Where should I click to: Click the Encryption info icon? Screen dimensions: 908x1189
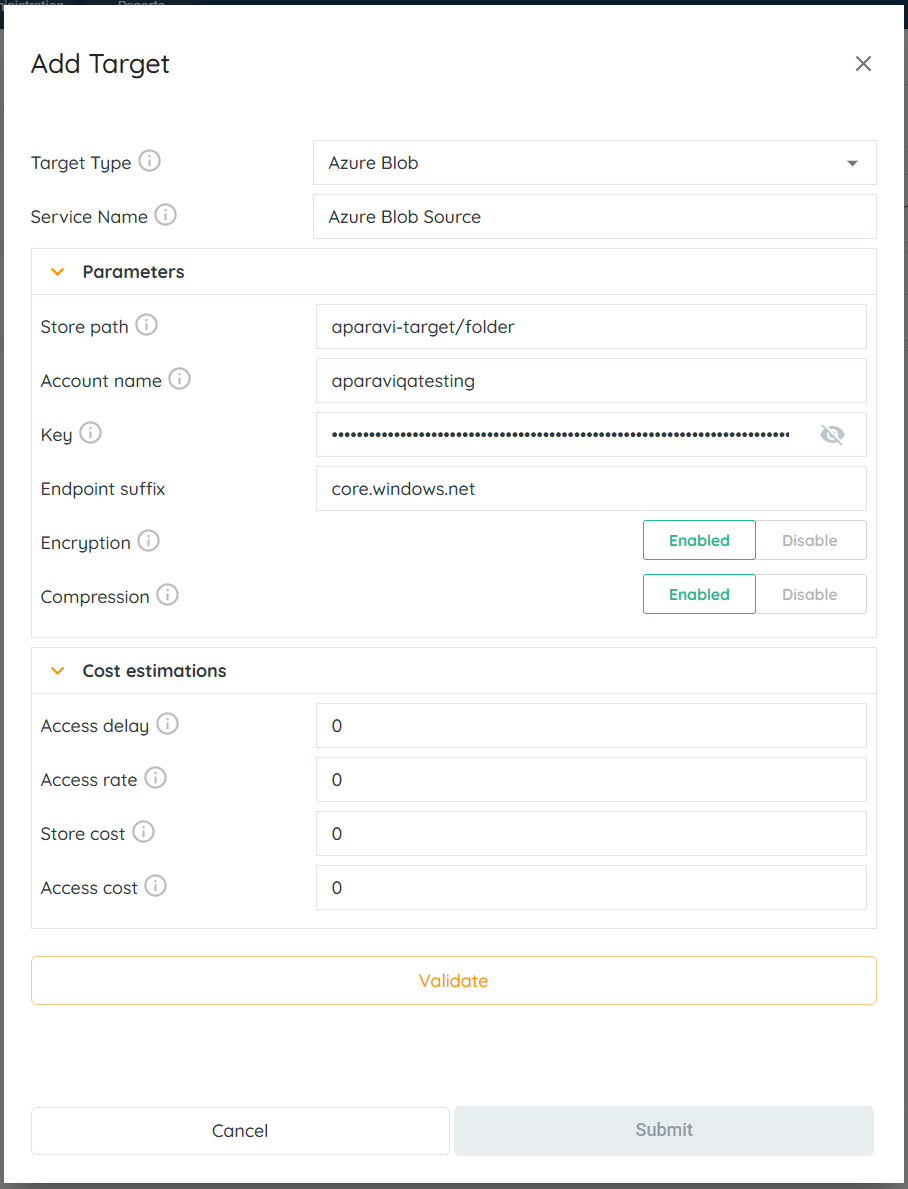click(148, 541)
